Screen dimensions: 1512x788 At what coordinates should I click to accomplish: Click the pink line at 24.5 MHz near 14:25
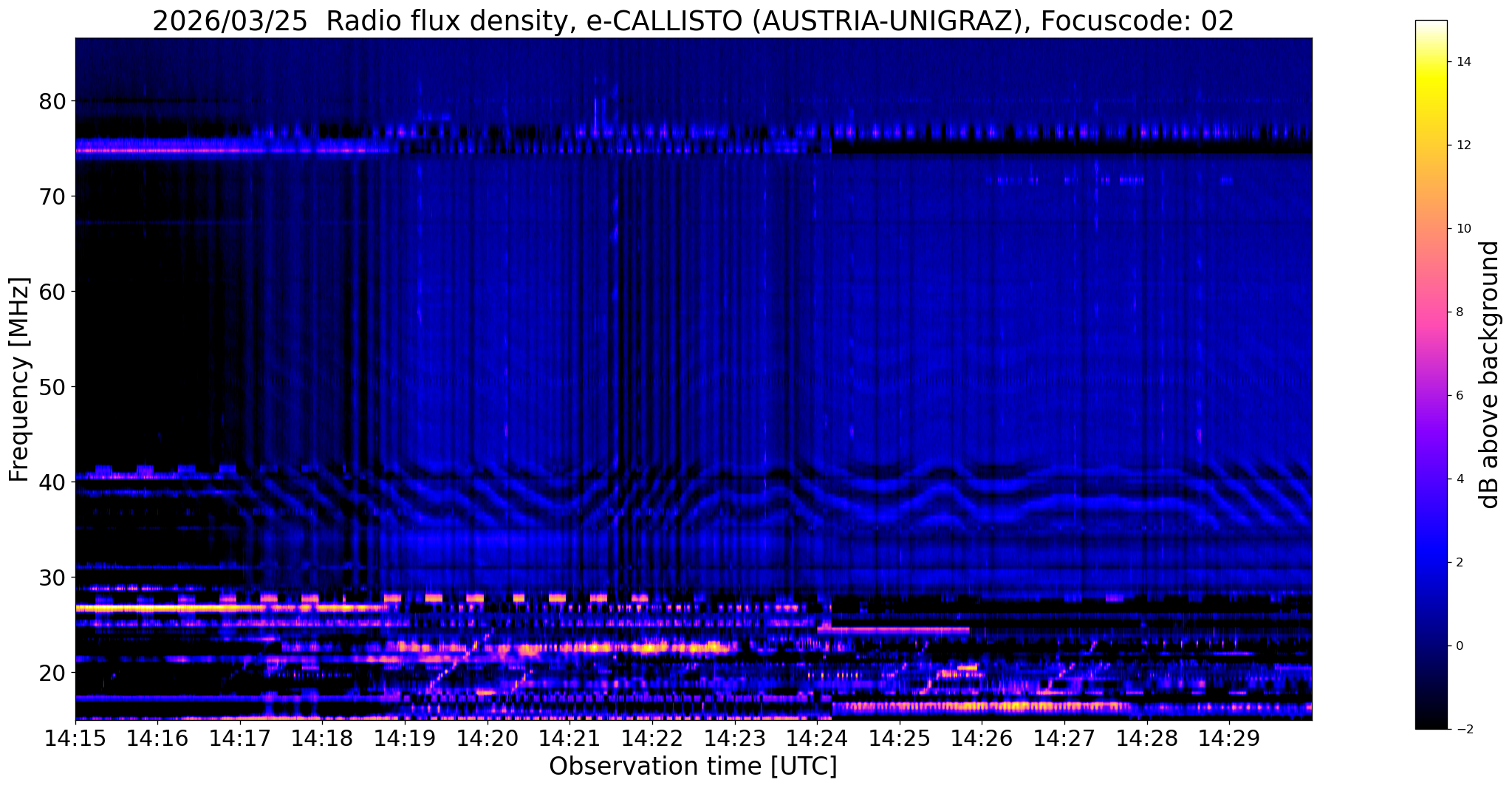point(894,630)
